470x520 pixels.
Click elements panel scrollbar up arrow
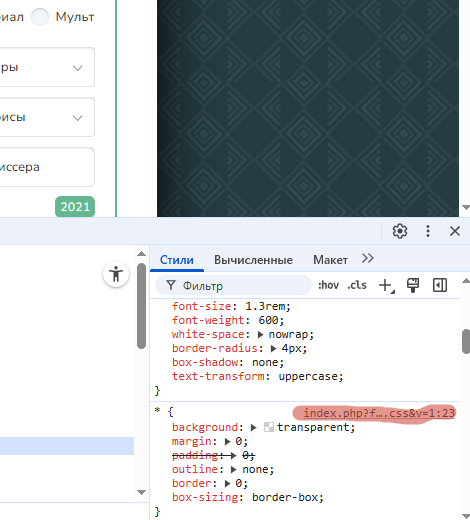coord(141,254)
